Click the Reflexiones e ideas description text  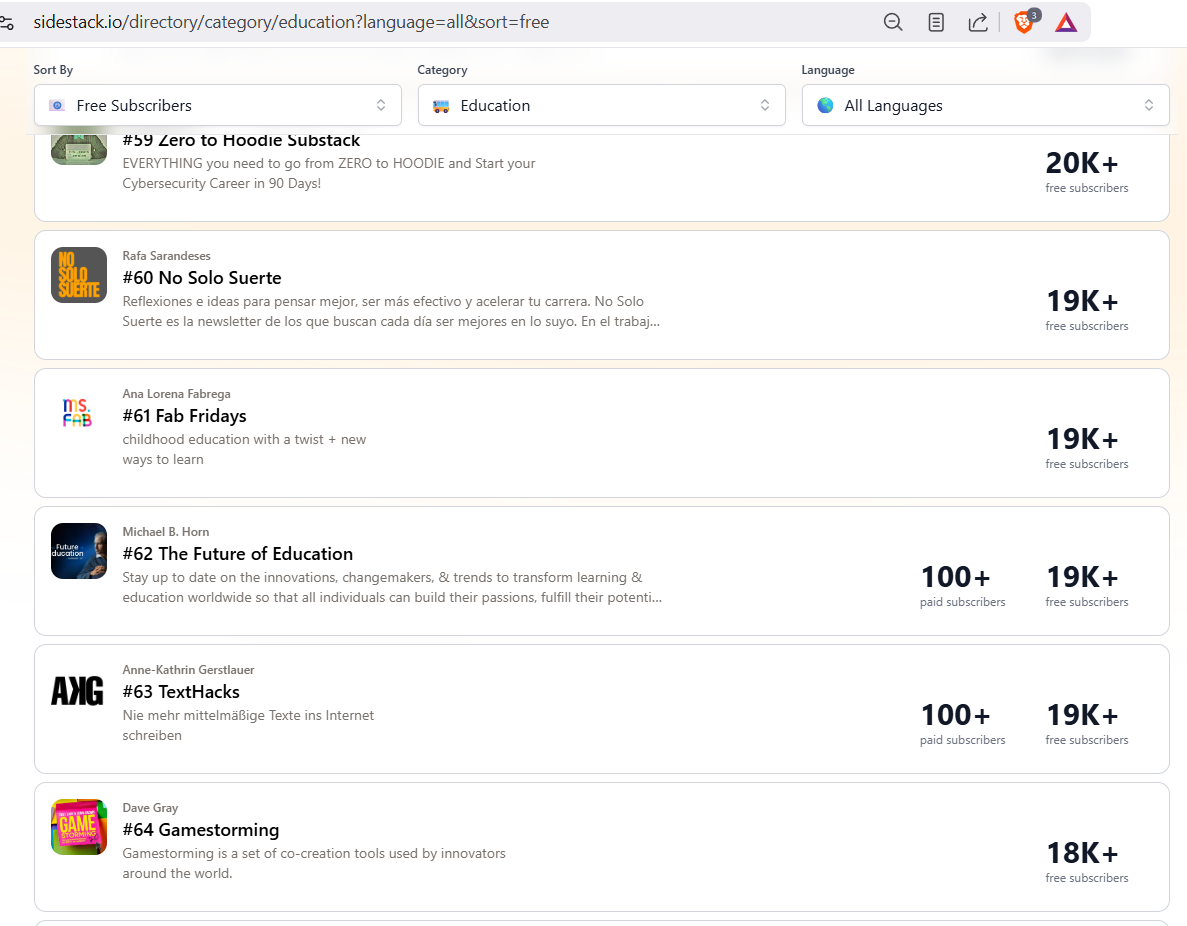pyautogui.click(x=391, y=311)
